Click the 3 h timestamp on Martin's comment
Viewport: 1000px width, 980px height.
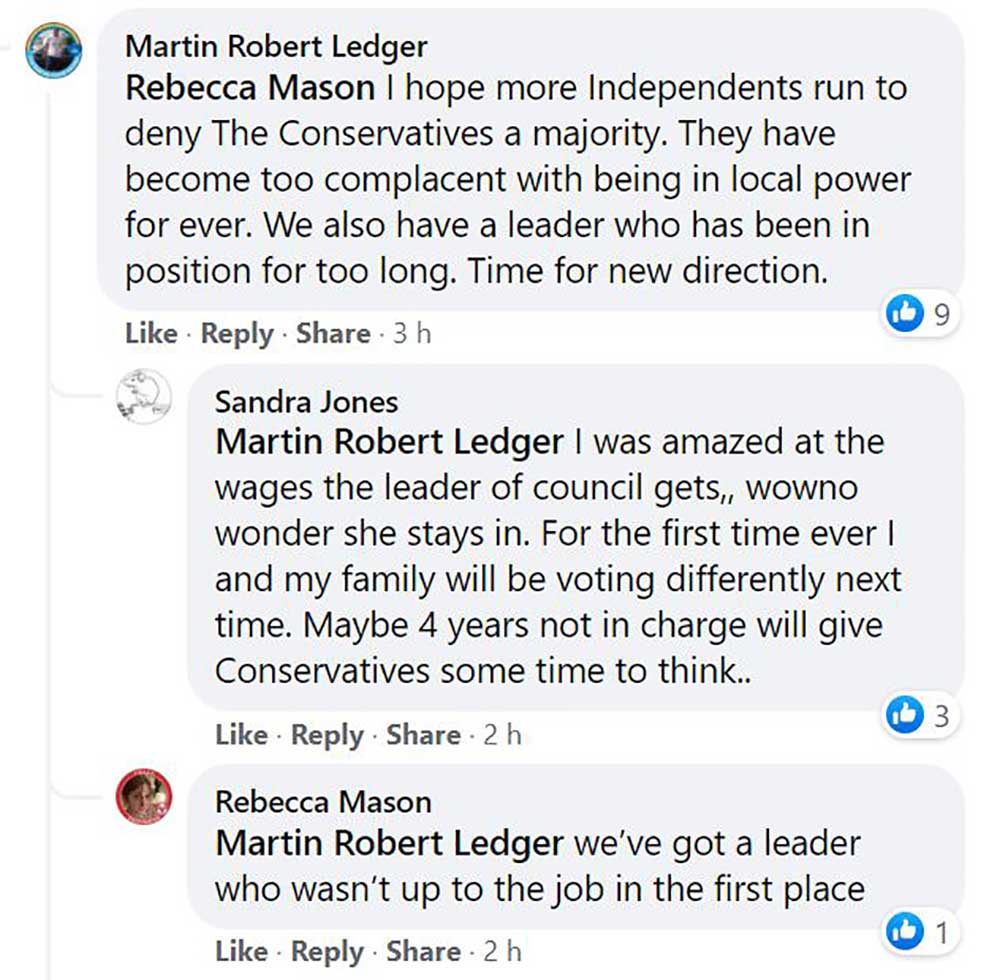click(x=411, y=333)
